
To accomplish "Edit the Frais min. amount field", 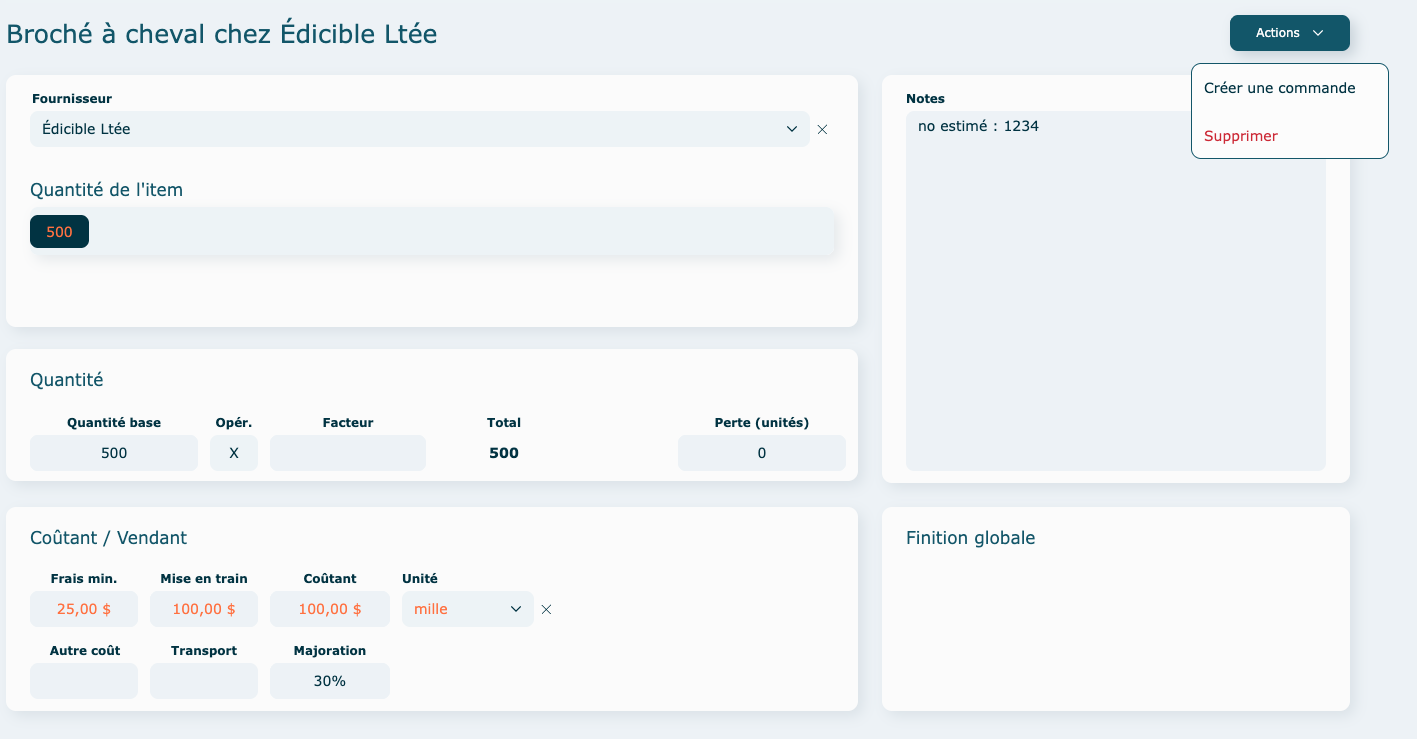I will [84, 609].
